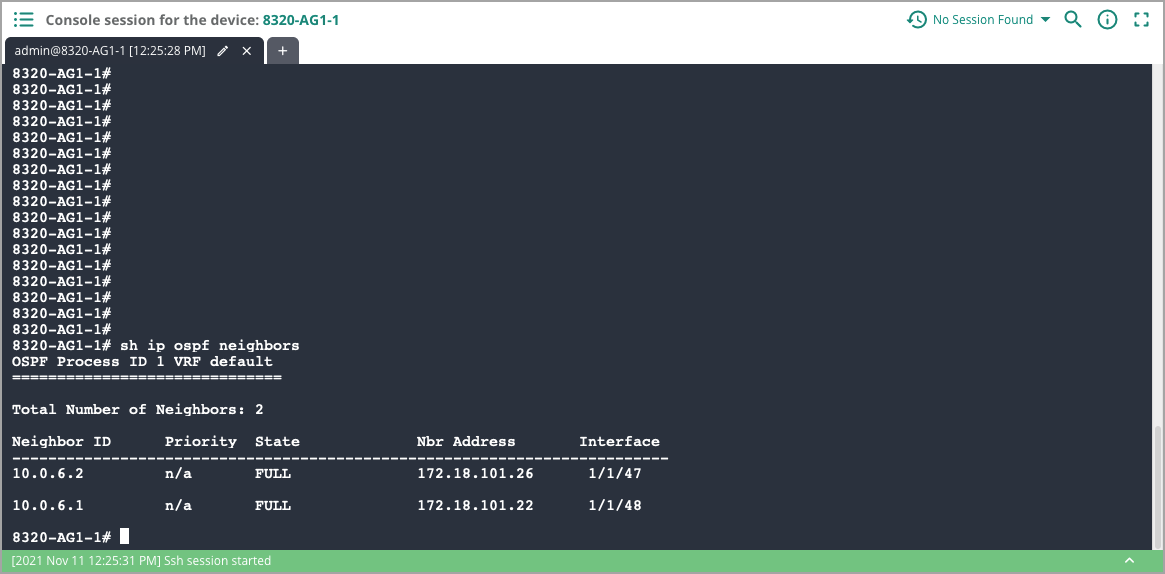Close the admin@8320-AG1-1 session tab
The image size is (1165, 574).
click(x=247, y=50)
